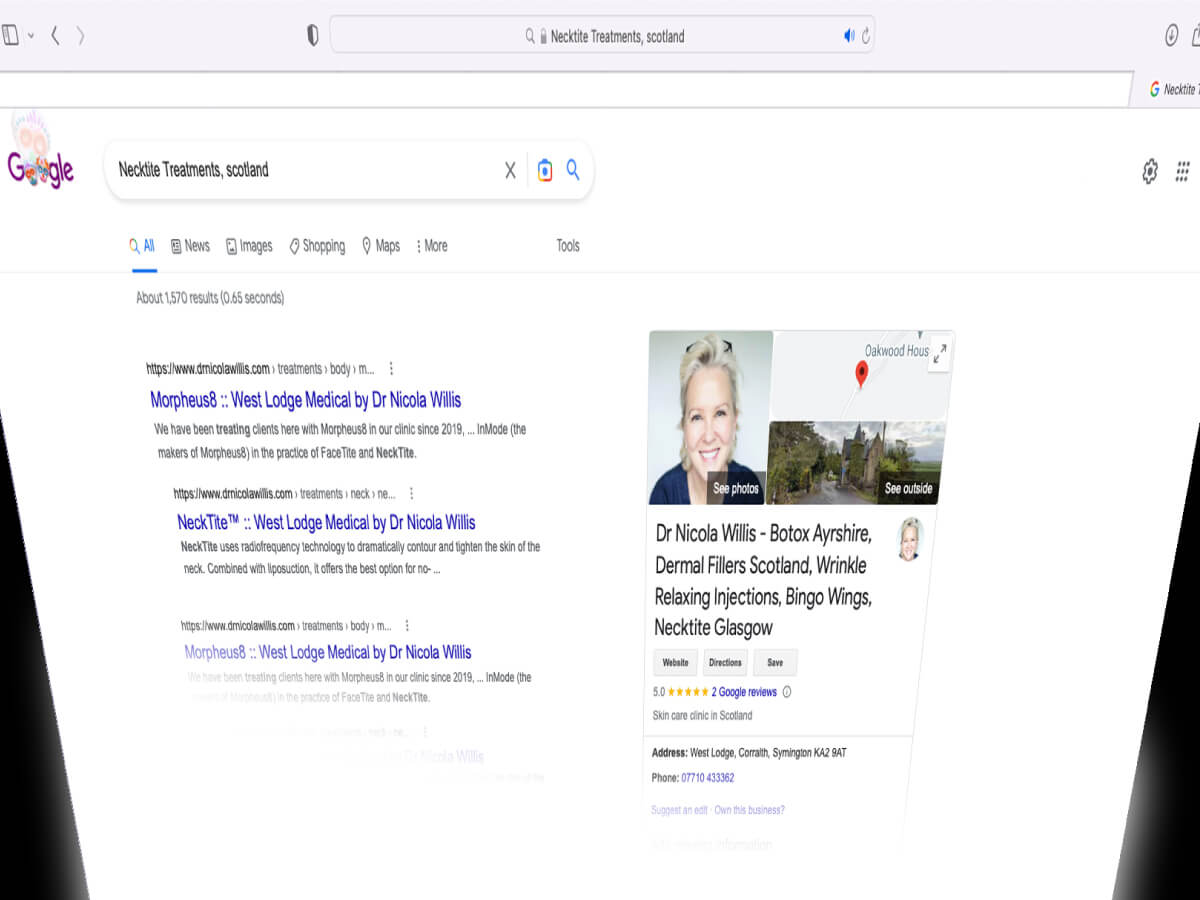The height and width of the screenshot is (900, 1200).
Task: Open NeckTite West Lodge Medical result link
Action: (326, 522)
